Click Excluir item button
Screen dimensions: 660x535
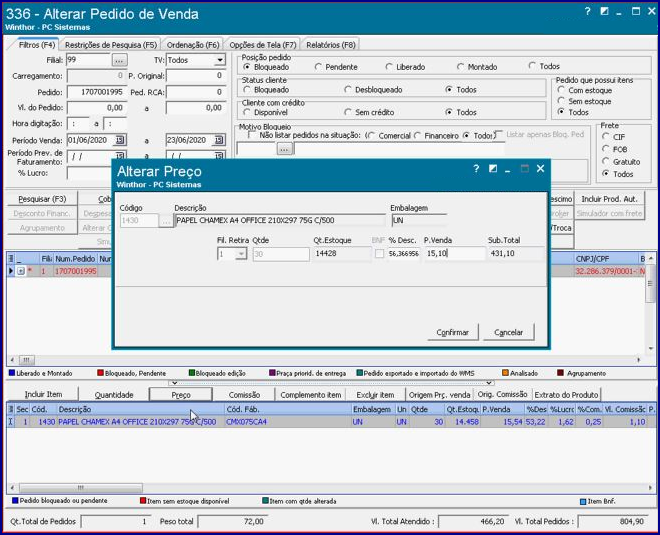pyautogui.click(x=375, y=395)
